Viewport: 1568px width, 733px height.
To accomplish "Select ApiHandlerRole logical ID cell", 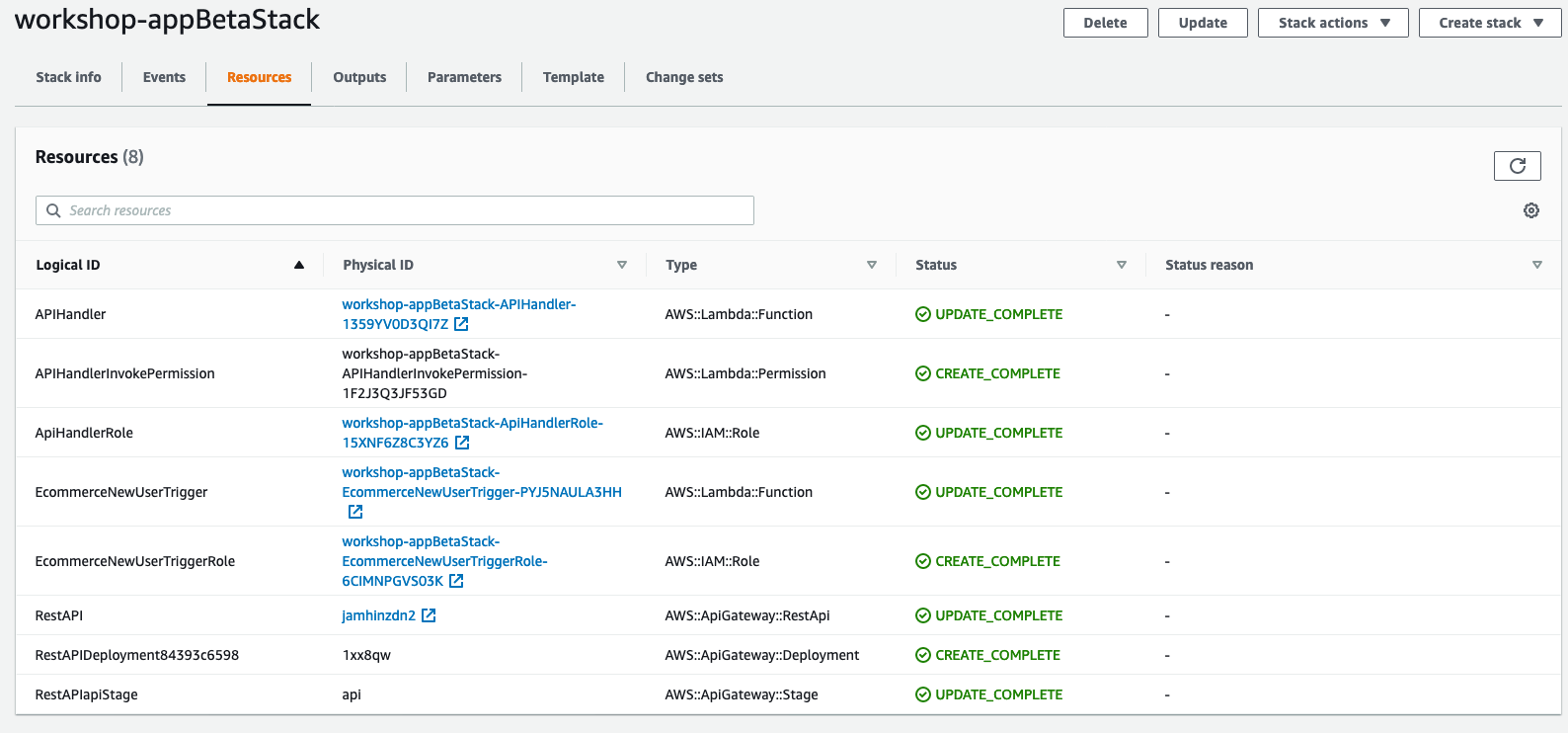I will pyautogui.click(x=84, y=433).
